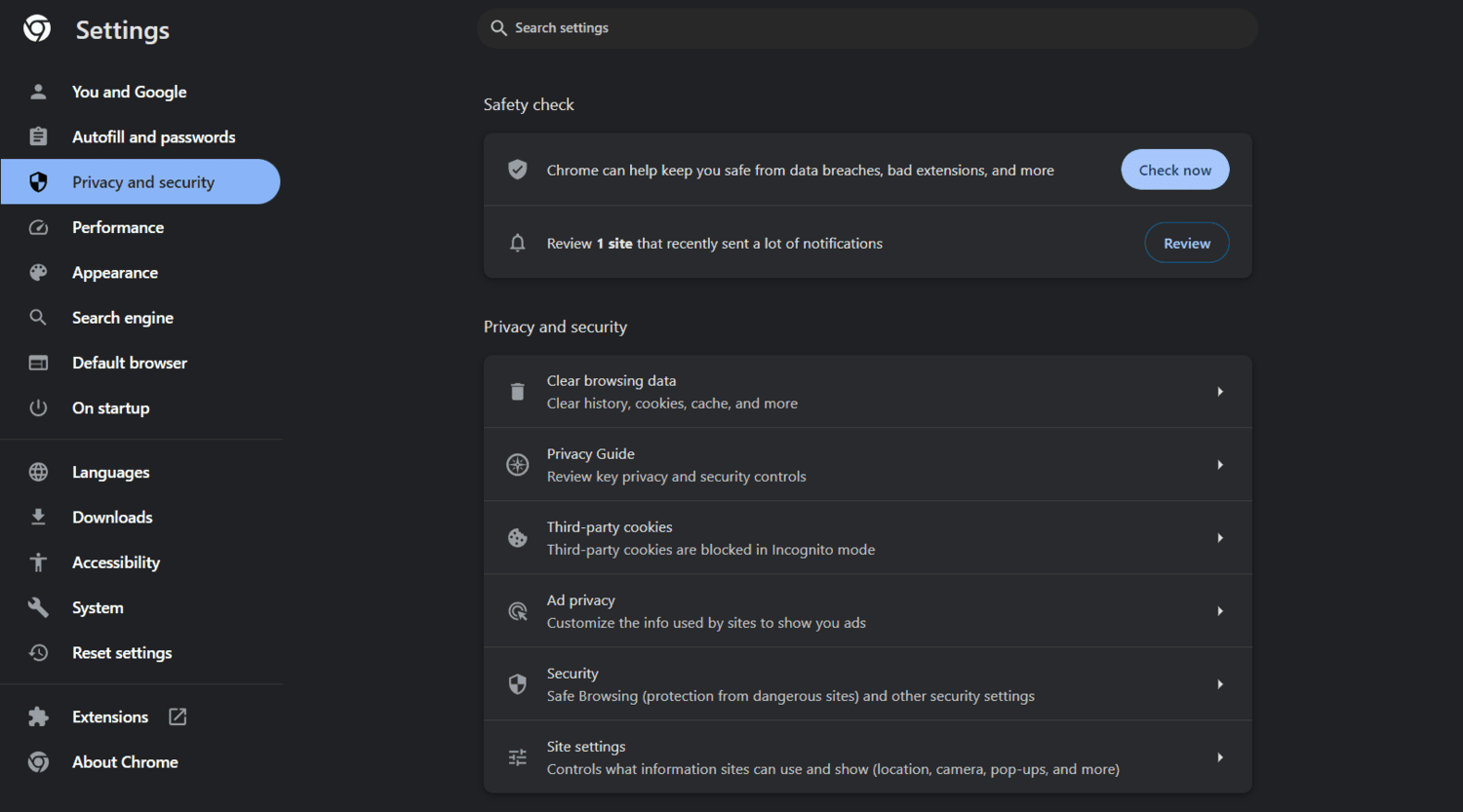This screenshot has height=812, width=1463.
Task: Click the Chrome logo beside Settings title
Action: click(x=37, y=28)
